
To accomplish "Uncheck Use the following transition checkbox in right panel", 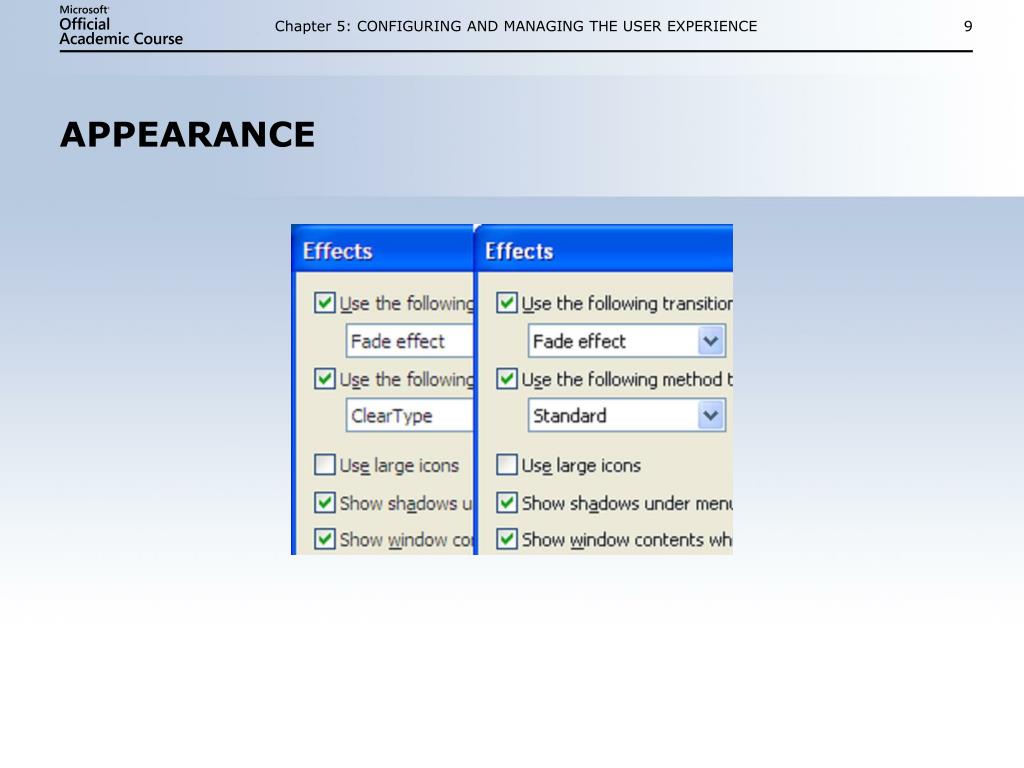I will [x=507, y=303].
